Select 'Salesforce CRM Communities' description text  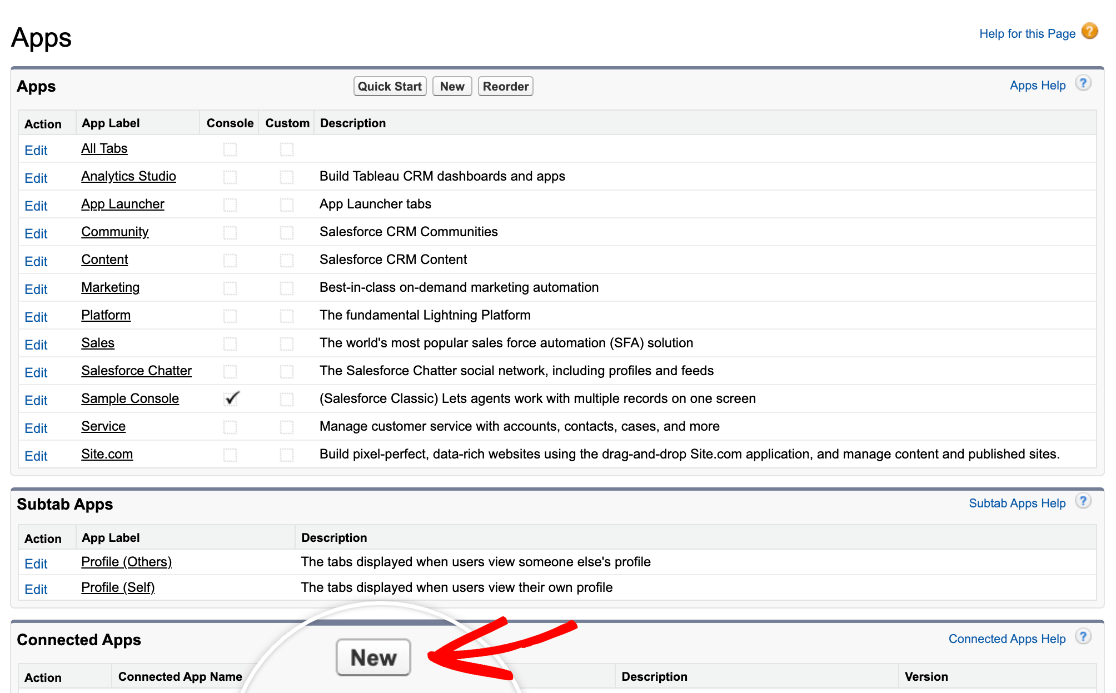pyautogui.click(x=409, y=231)
